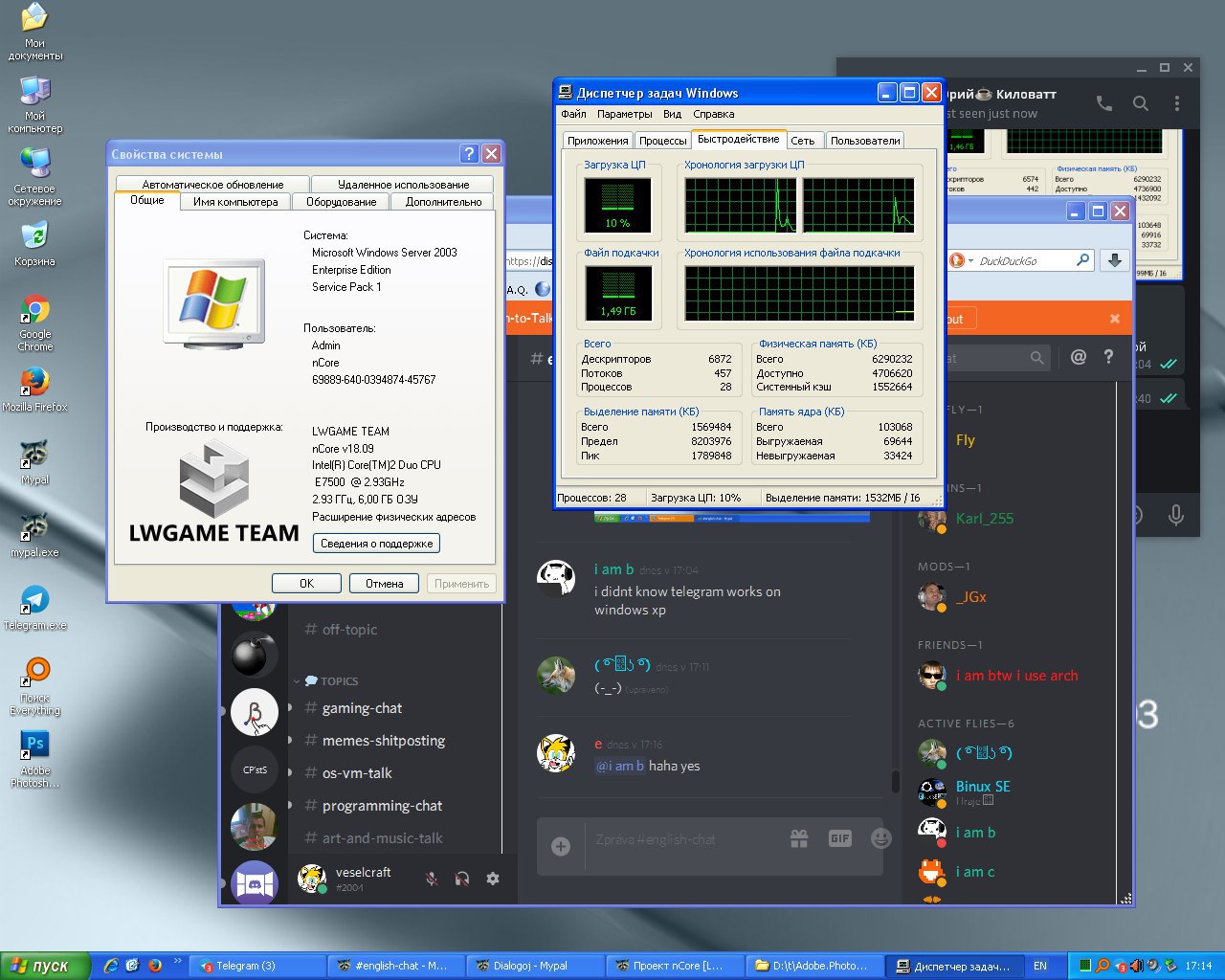
Task: Open the Discord emoji picker
Action: click(x=881, y=839)
